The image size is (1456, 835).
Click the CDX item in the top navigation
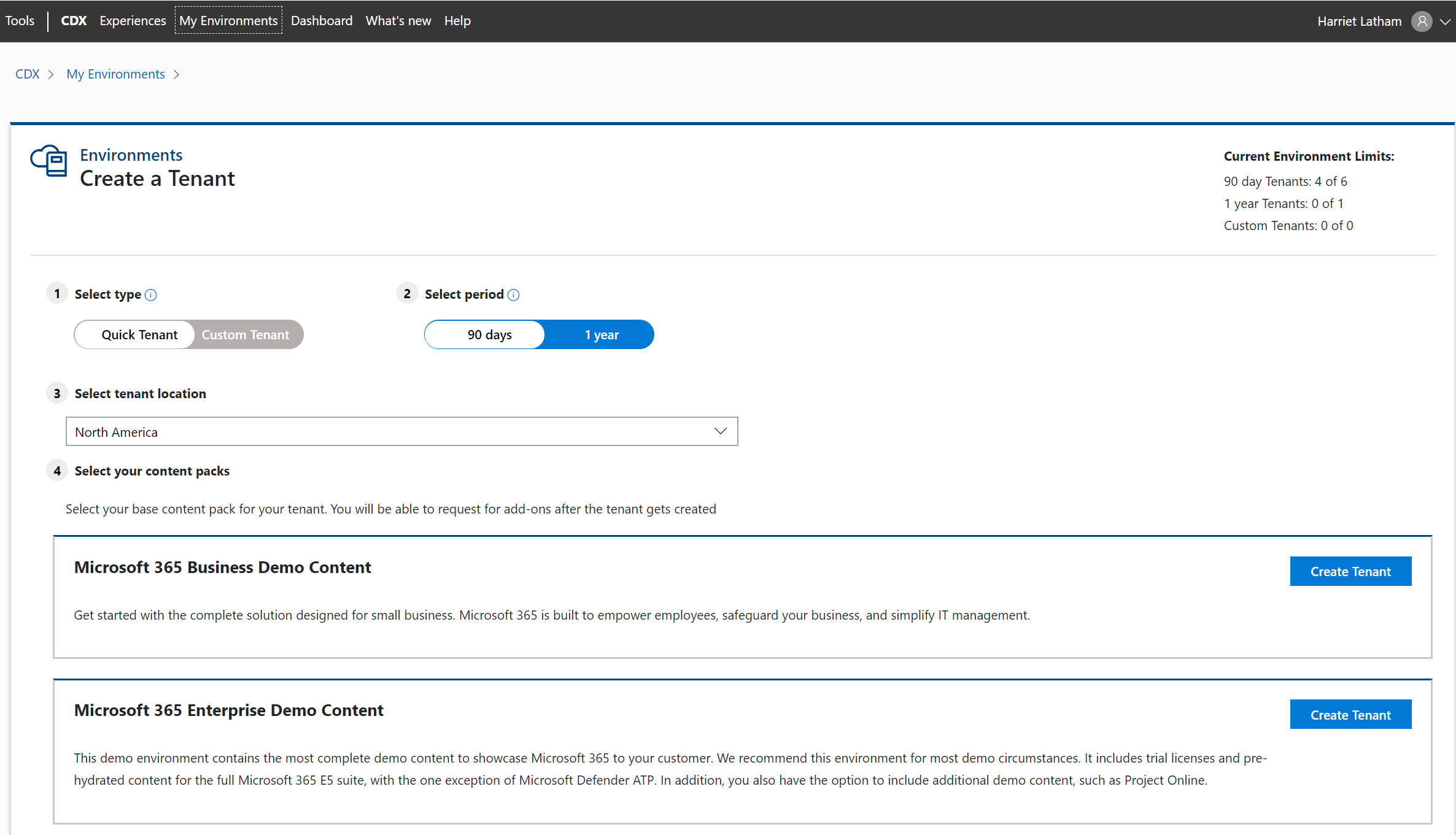74,21
